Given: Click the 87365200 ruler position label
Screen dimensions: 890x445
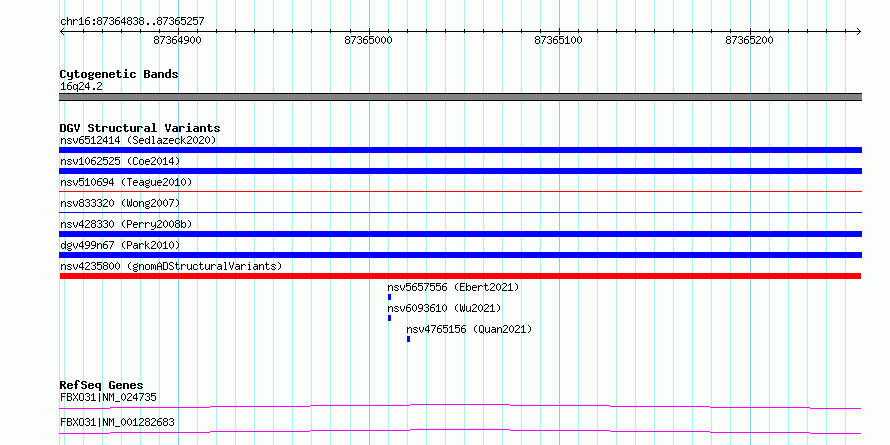Looking at the screenshot, I should click(749, 41).
